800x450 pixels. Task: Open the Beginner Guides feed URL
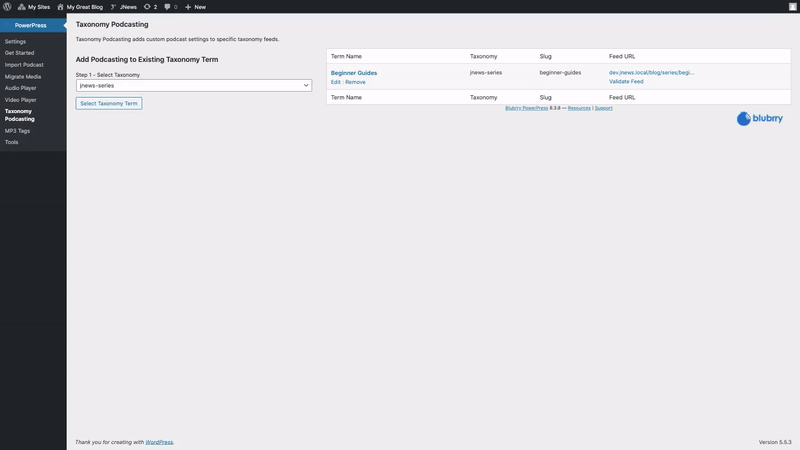coord(651,73)
